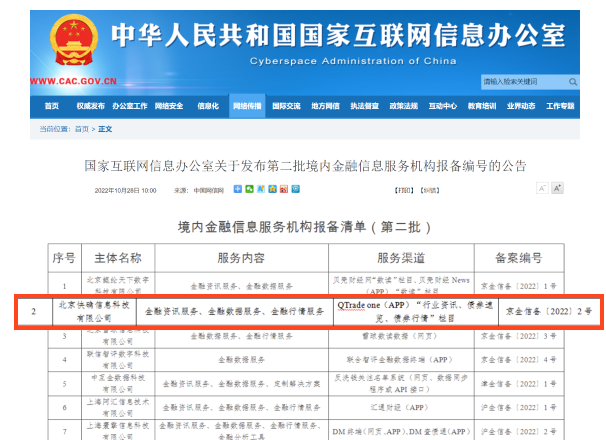Click the WWW.CAC.GOV.CN site address text
606x440 pixels.
click(x=73, y=81)
